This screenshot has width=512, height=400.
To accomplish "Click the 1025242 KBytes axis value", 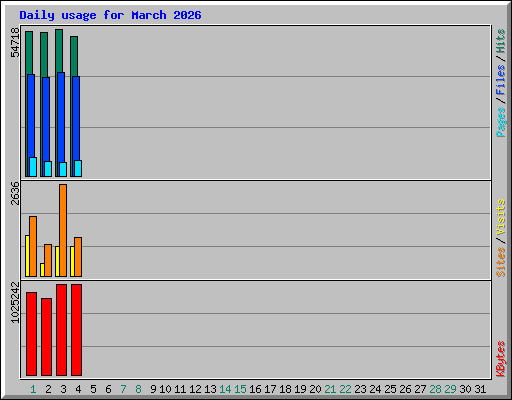I will 15,302.
